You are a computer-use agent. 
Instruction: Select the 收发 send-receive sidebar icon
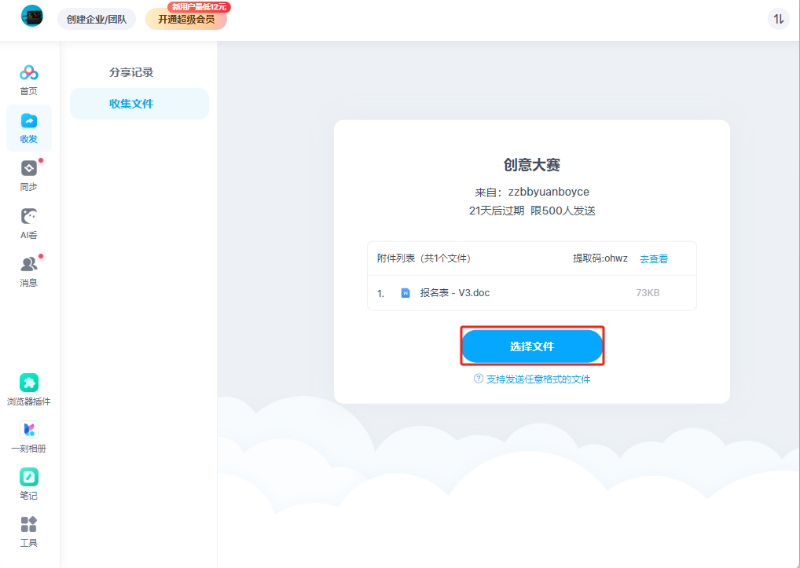pos(29,121)
